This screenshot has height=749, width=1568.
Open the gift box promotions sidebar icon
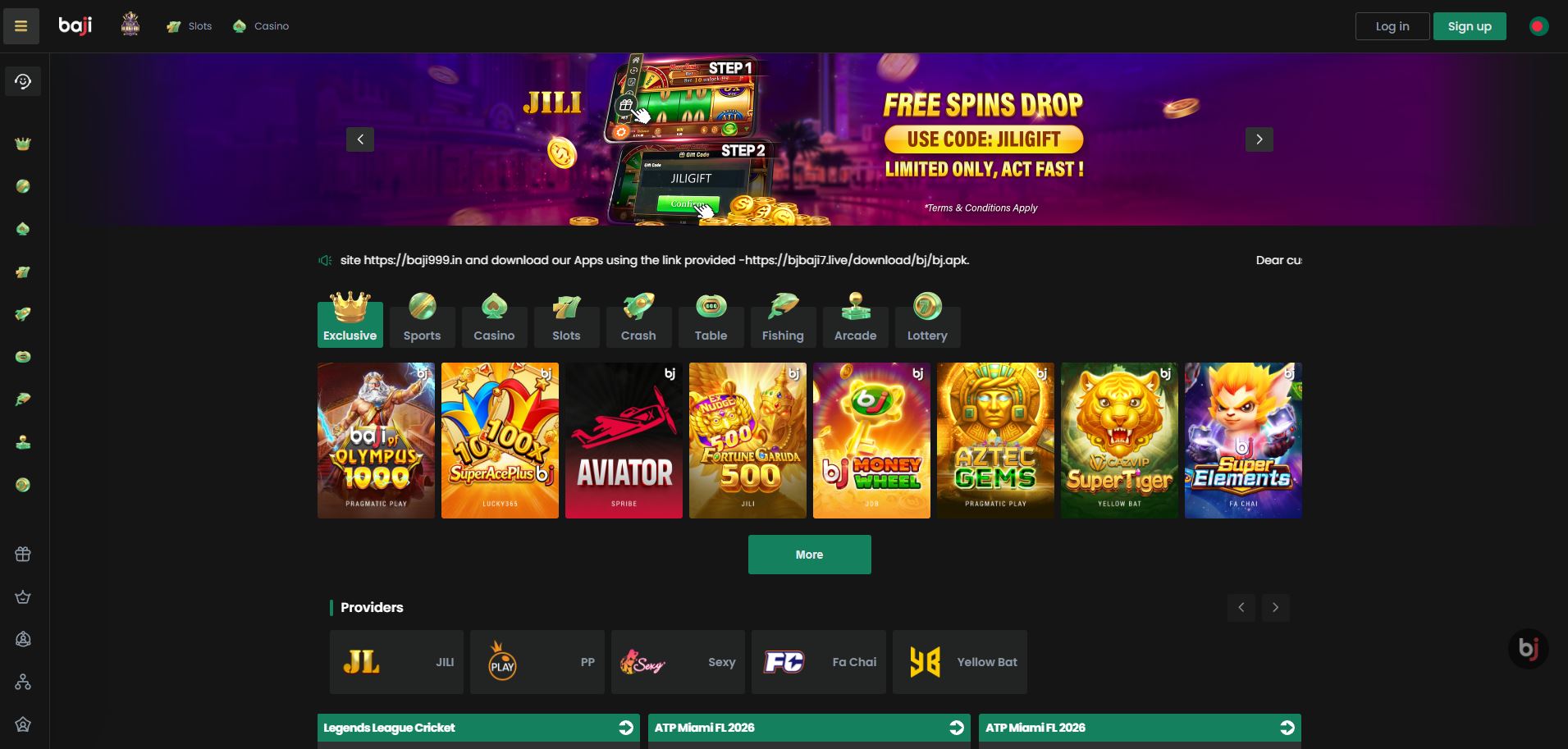pyautogui.click(x=23, y=555)
